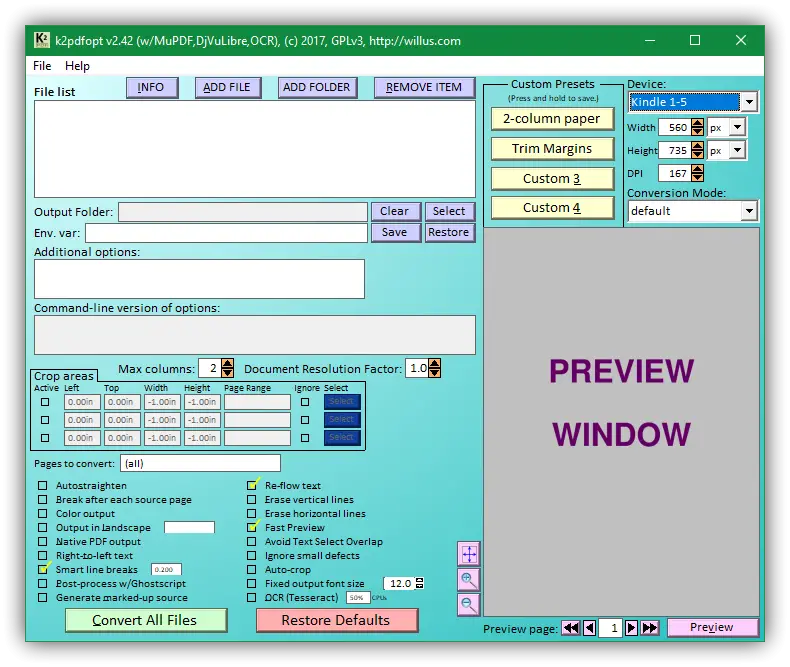The height and width of the screenshot is (667, 790).
Task: Open the Conversion Mode dropdown
Action: [x=749, y=211]
